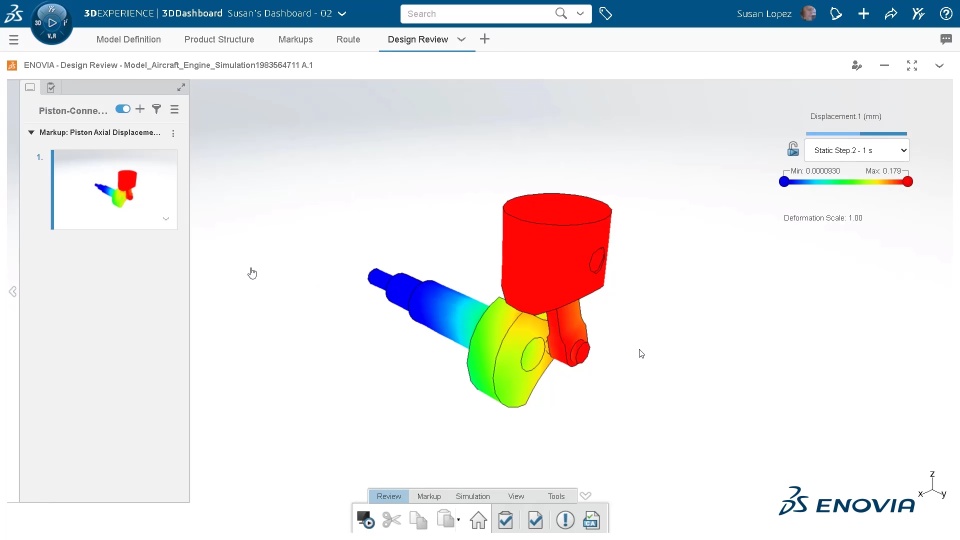Screen dimensions: 960x540
Task: Open the Static Step 2 - 1 s dropdown
Action: (857, 150)
